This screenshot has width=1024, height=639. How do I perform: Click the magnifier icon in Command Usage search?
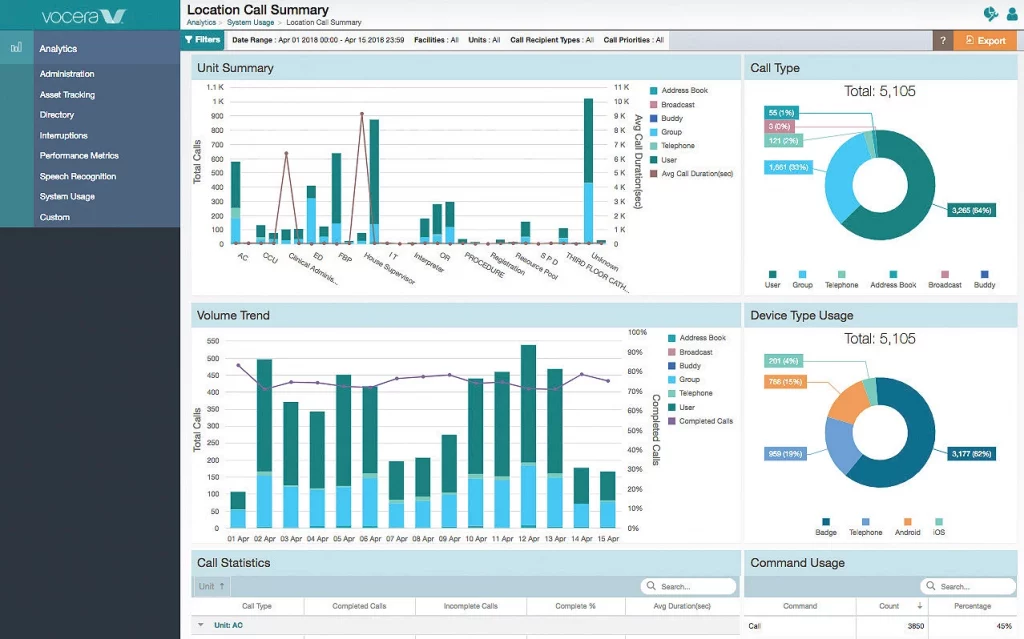(x=930, y=586)
